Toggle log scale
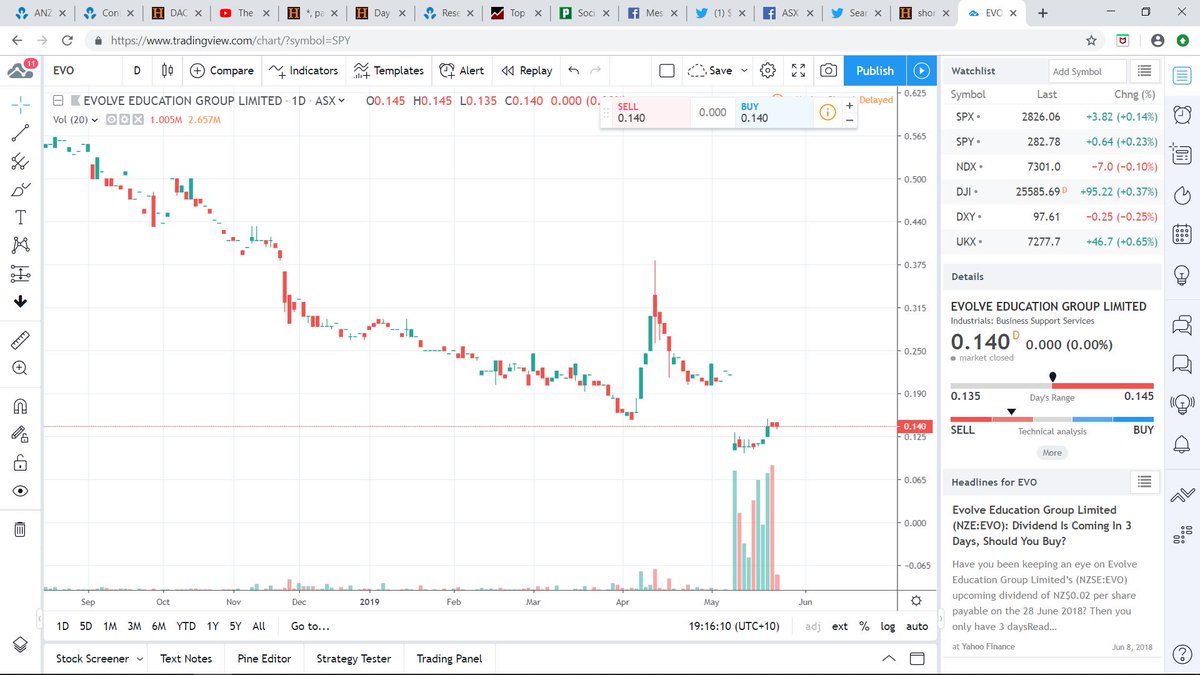This screenshot has height=675, width=1200. coord(888,626)
